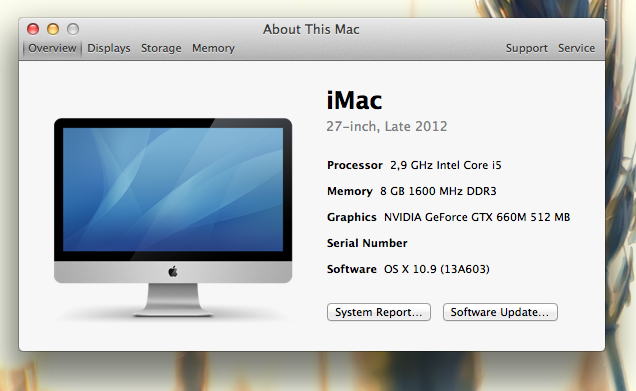Click the "Processor" label
This screenshot has width=636, height=391.
point(355,165)
